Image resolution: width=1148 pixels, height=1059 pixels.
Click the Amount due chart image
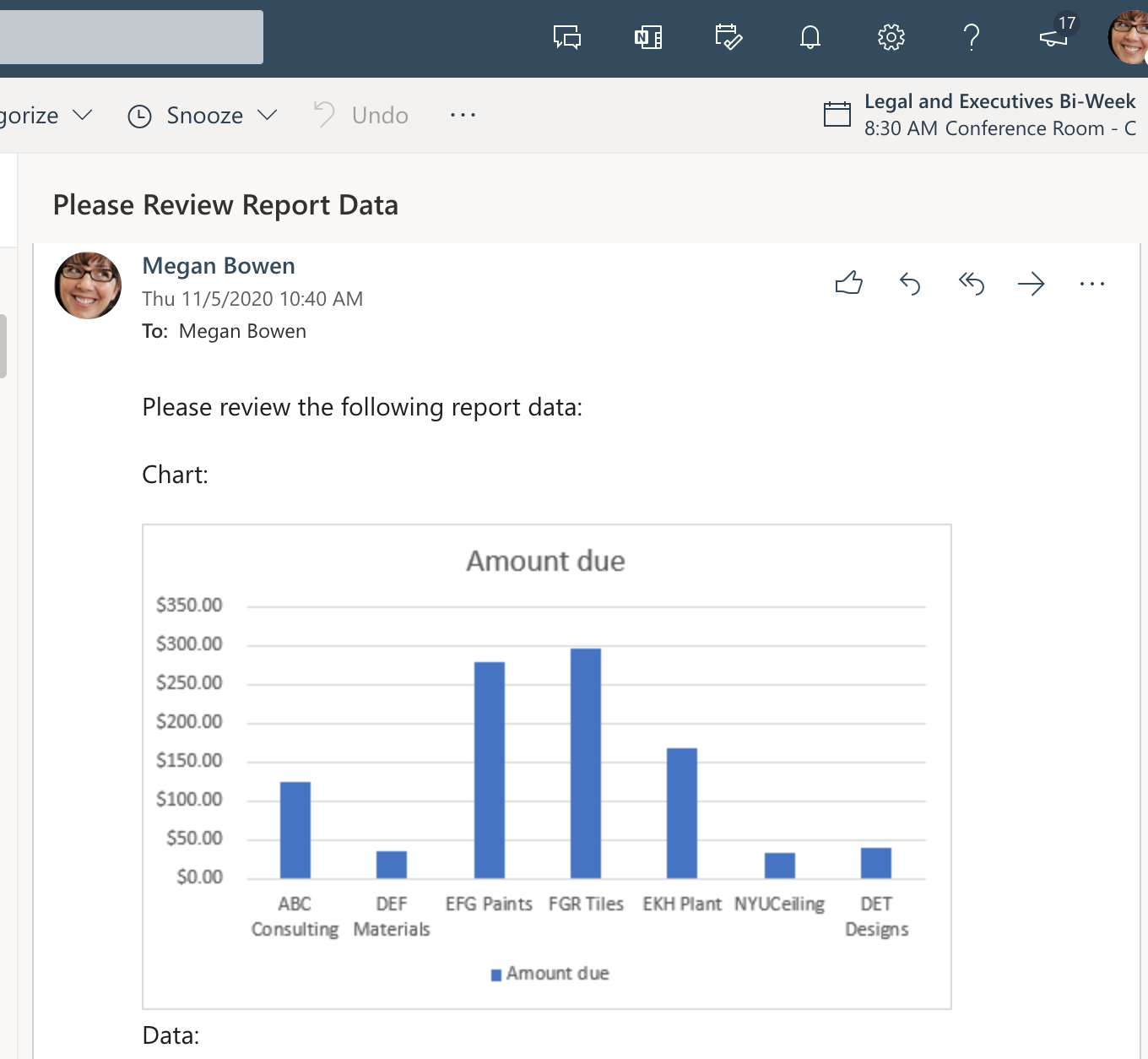(x=546, y=764)
